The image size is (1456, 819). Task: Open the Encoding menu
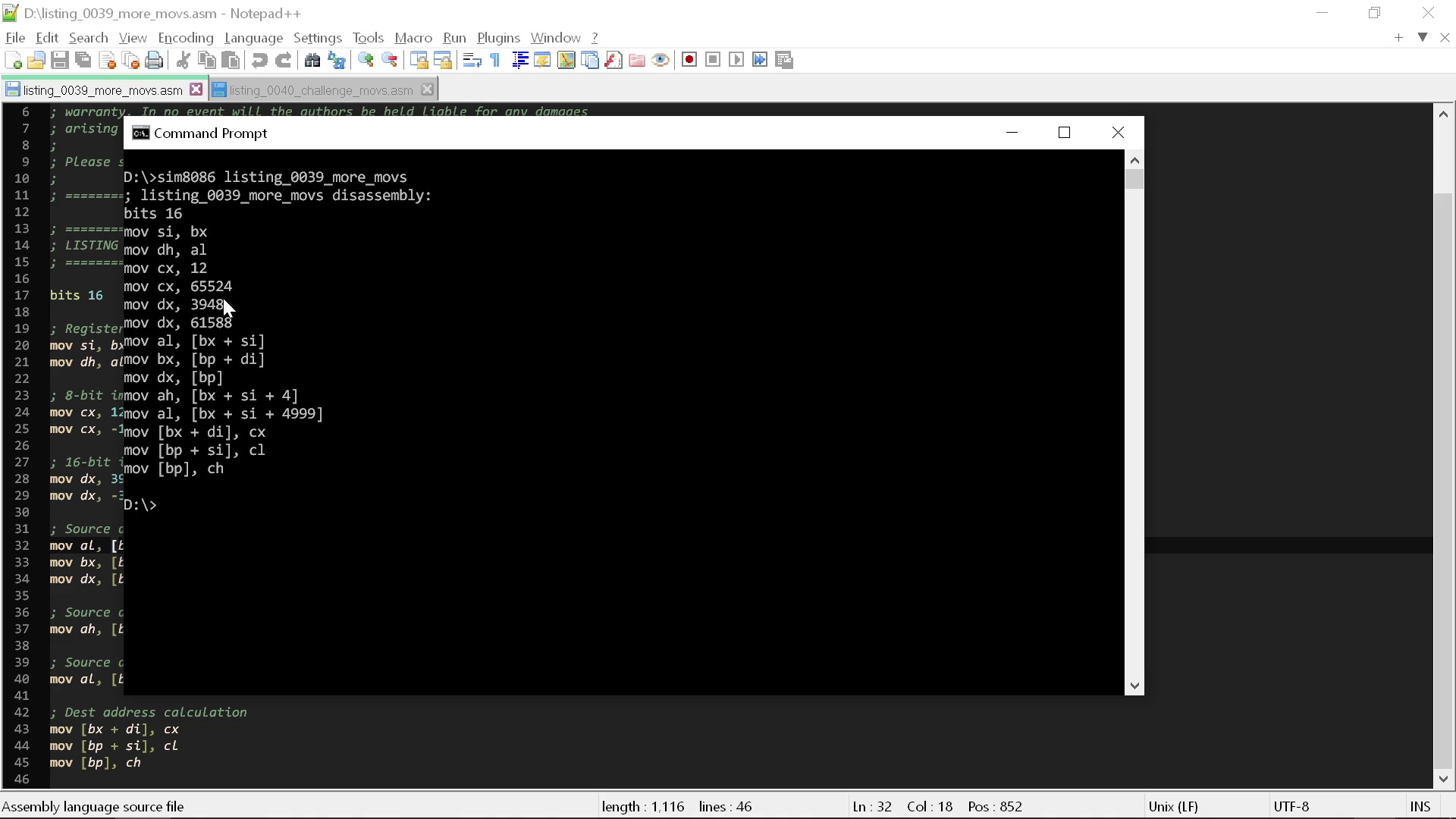pyautogui.click(x=185, y=38)
